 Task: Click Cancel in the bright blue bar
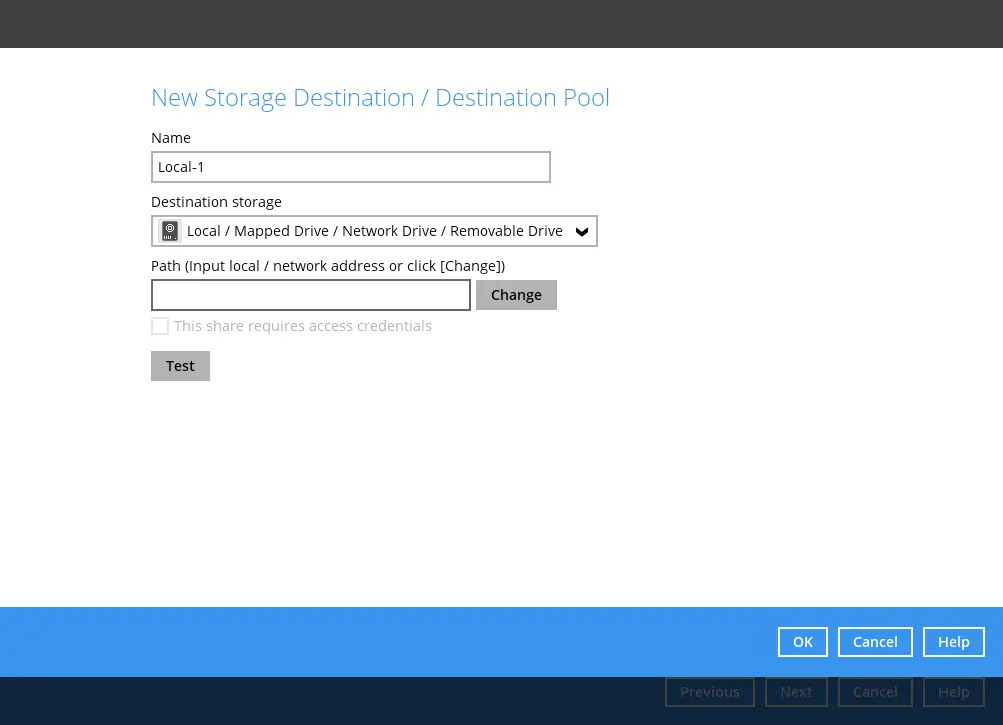(x=874, y=642)
